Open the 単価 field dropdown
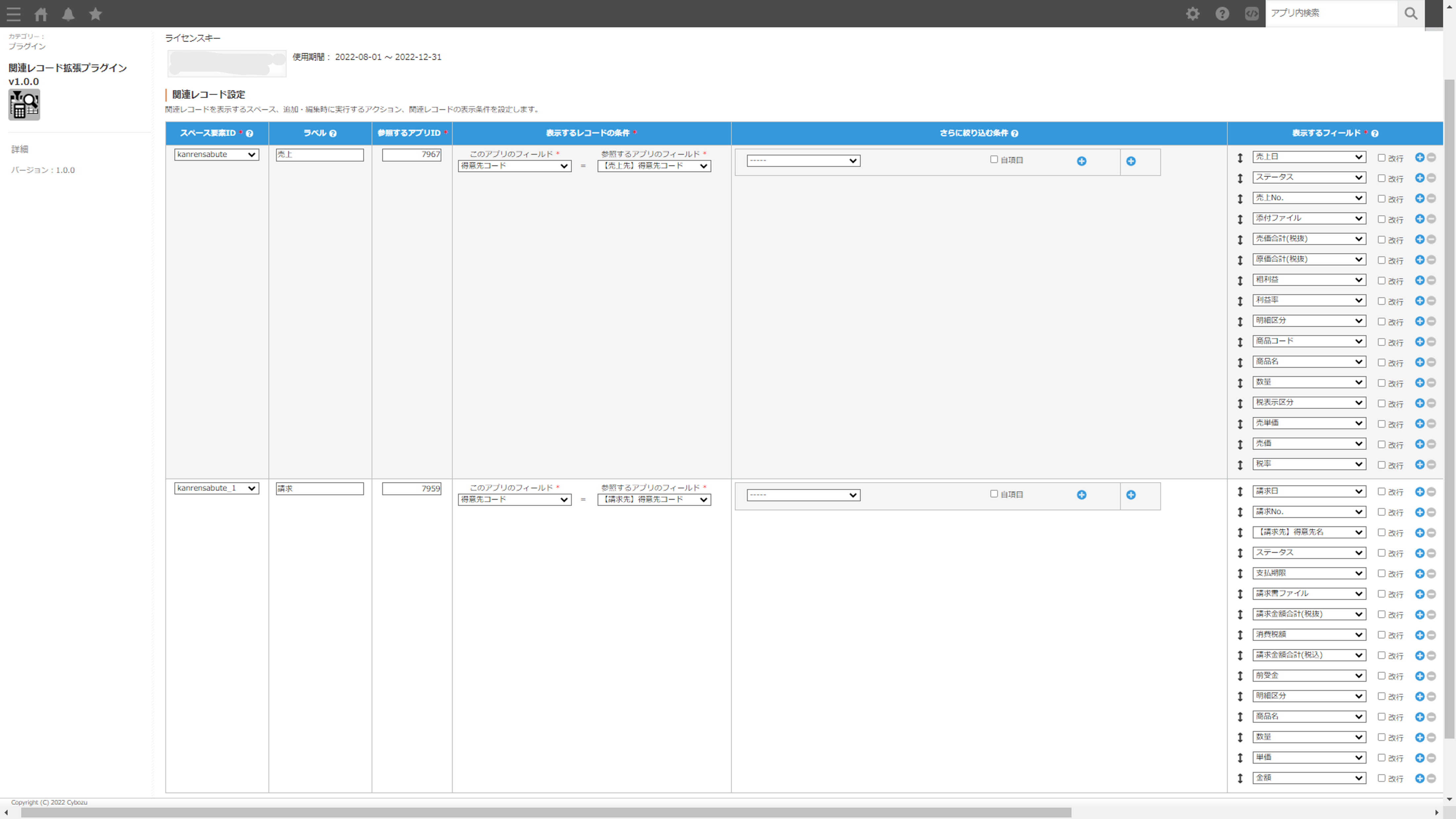Viewport: 1456px width, 819px height. [1309, 757]
